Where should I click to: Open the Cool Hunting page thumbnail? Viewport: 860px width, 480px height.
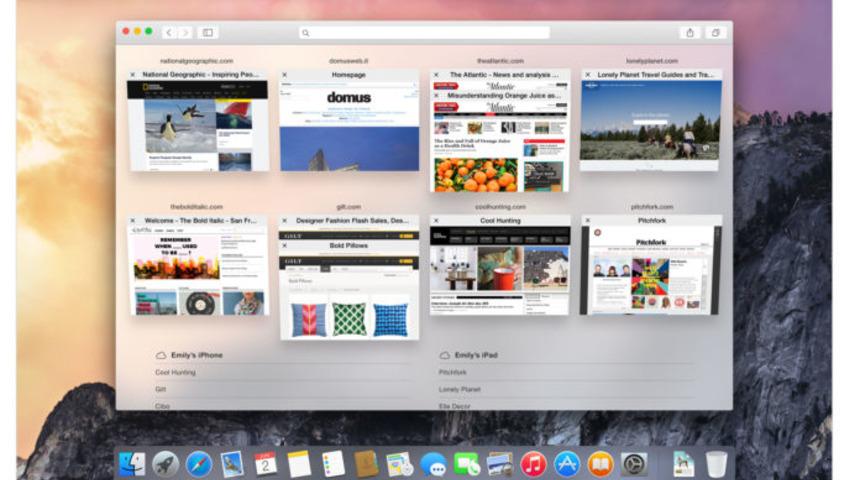coord(500,270)
